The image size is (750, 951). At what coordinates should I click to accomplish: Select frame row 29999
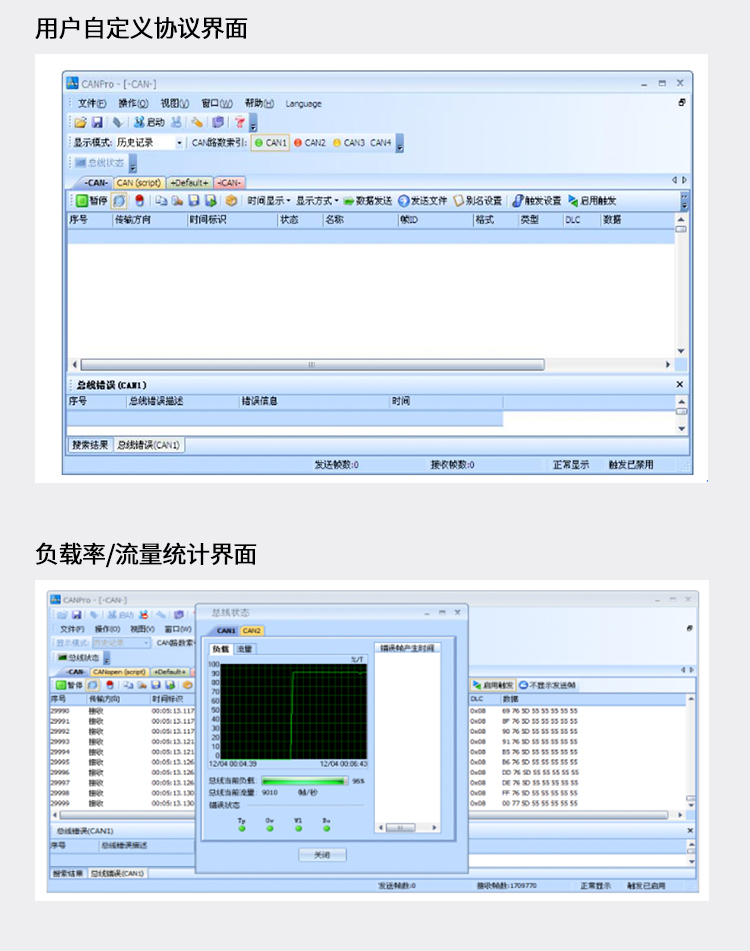point(122,804)
